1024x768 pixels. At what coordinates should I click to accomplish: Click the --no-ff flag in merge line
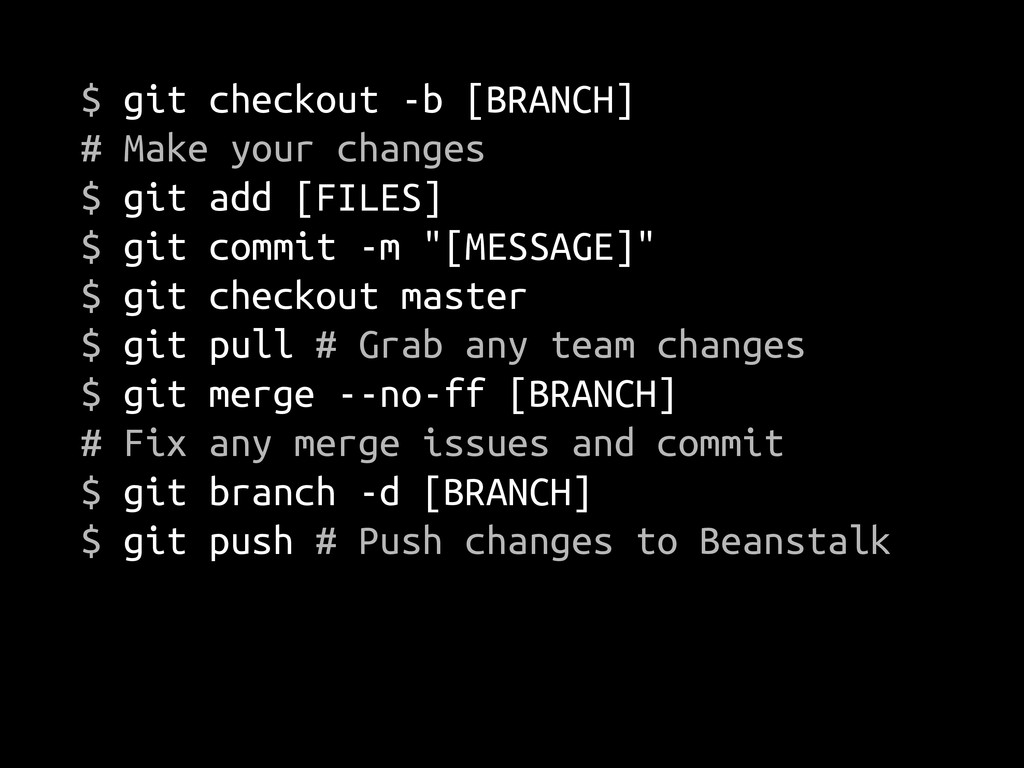tap(412, 394)
